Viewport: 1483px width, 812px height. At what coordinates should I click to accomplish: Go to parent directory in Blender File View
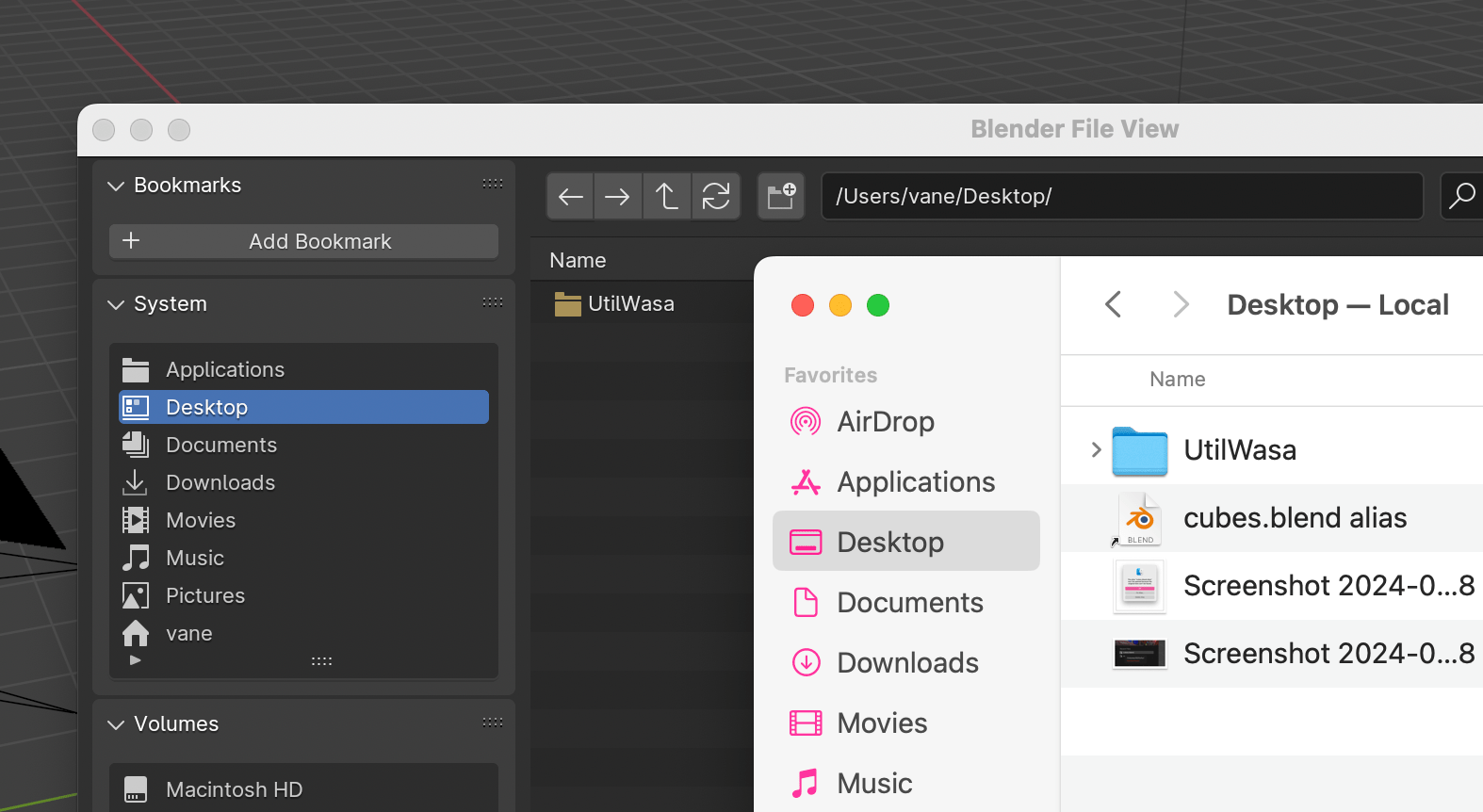667,196
